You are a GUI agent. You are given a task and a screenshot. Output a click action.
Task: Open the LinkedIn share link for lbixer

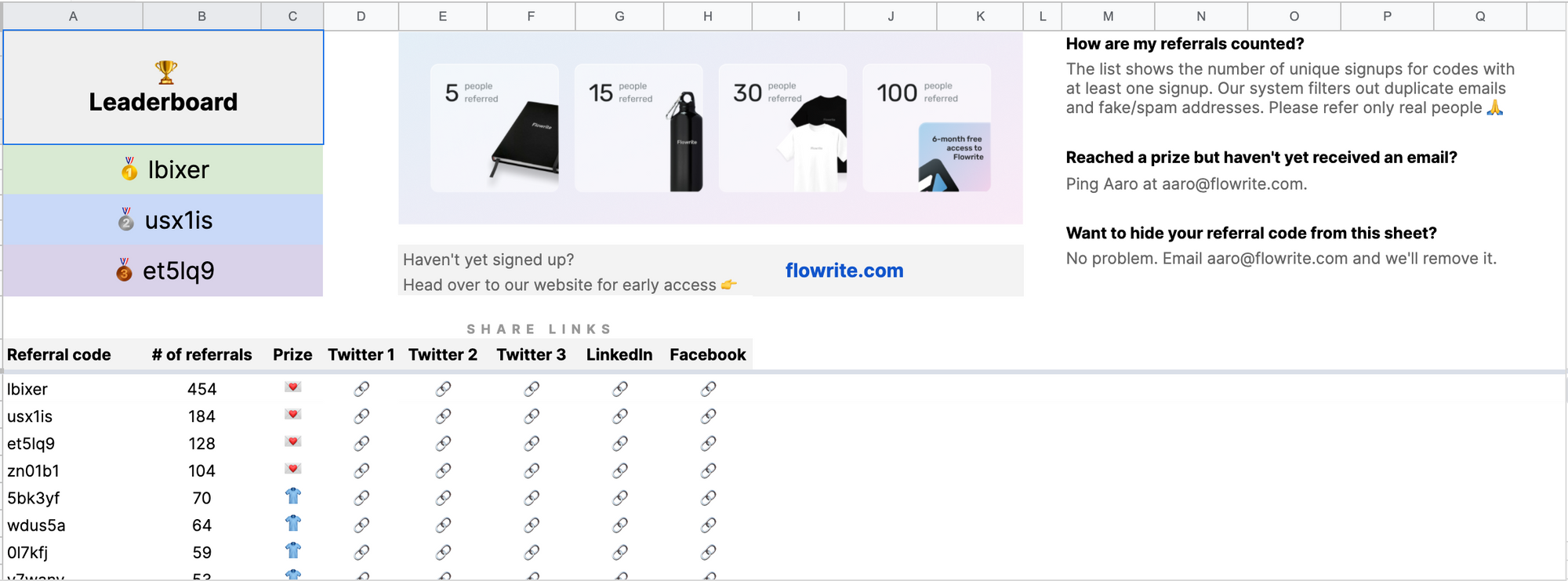(x=620, y=389)
